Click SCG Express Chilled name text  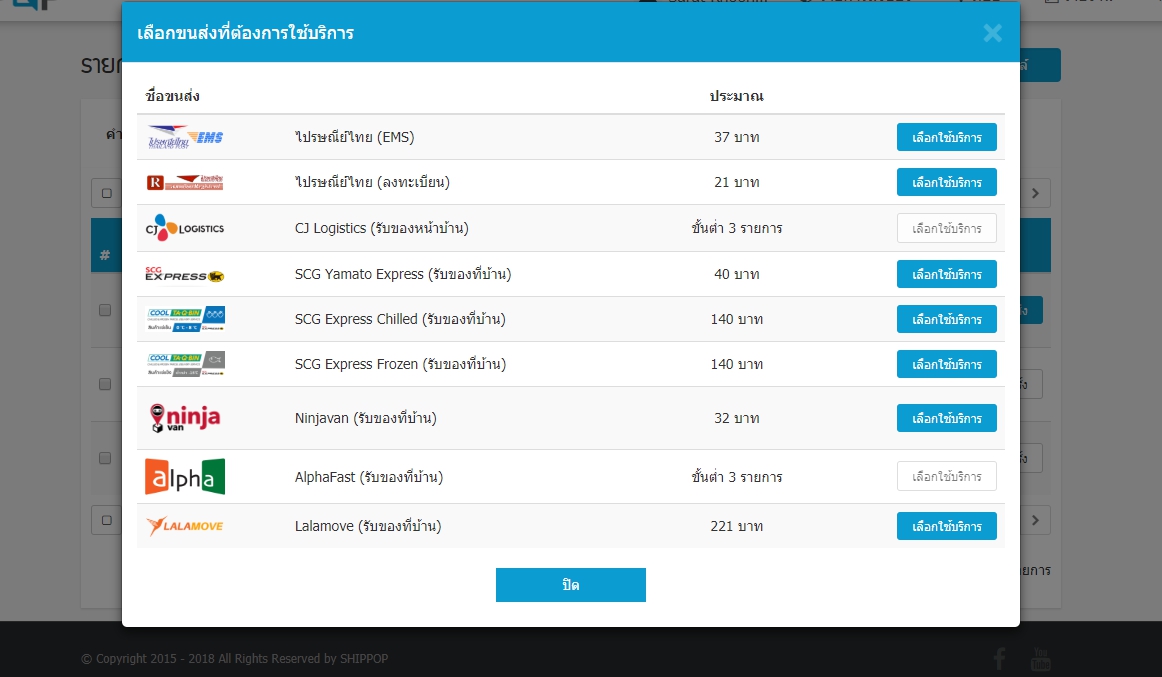400,319
